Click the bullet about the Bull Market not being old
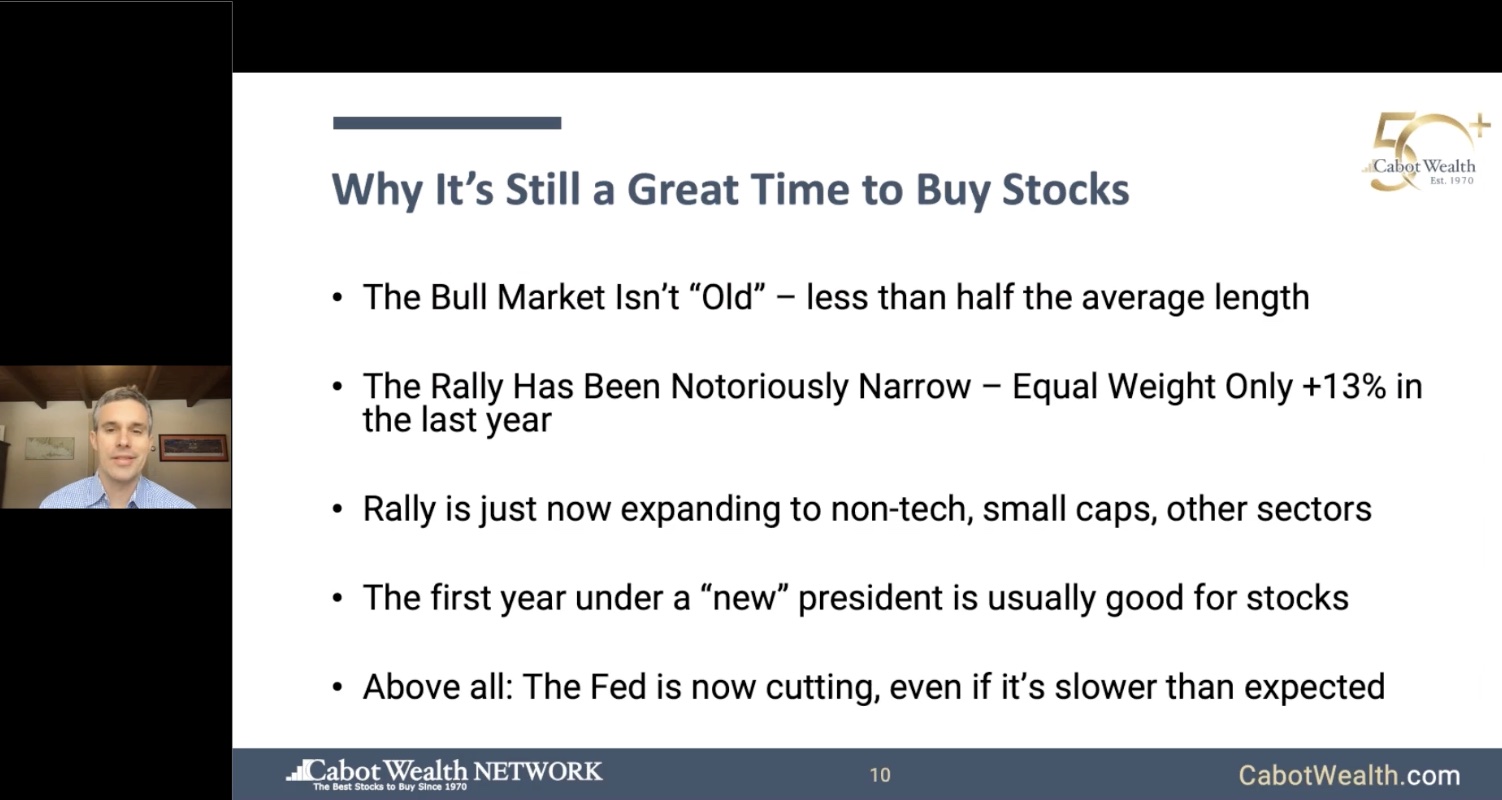This screenshot has height=800, width=1502. tap(835, 297)
